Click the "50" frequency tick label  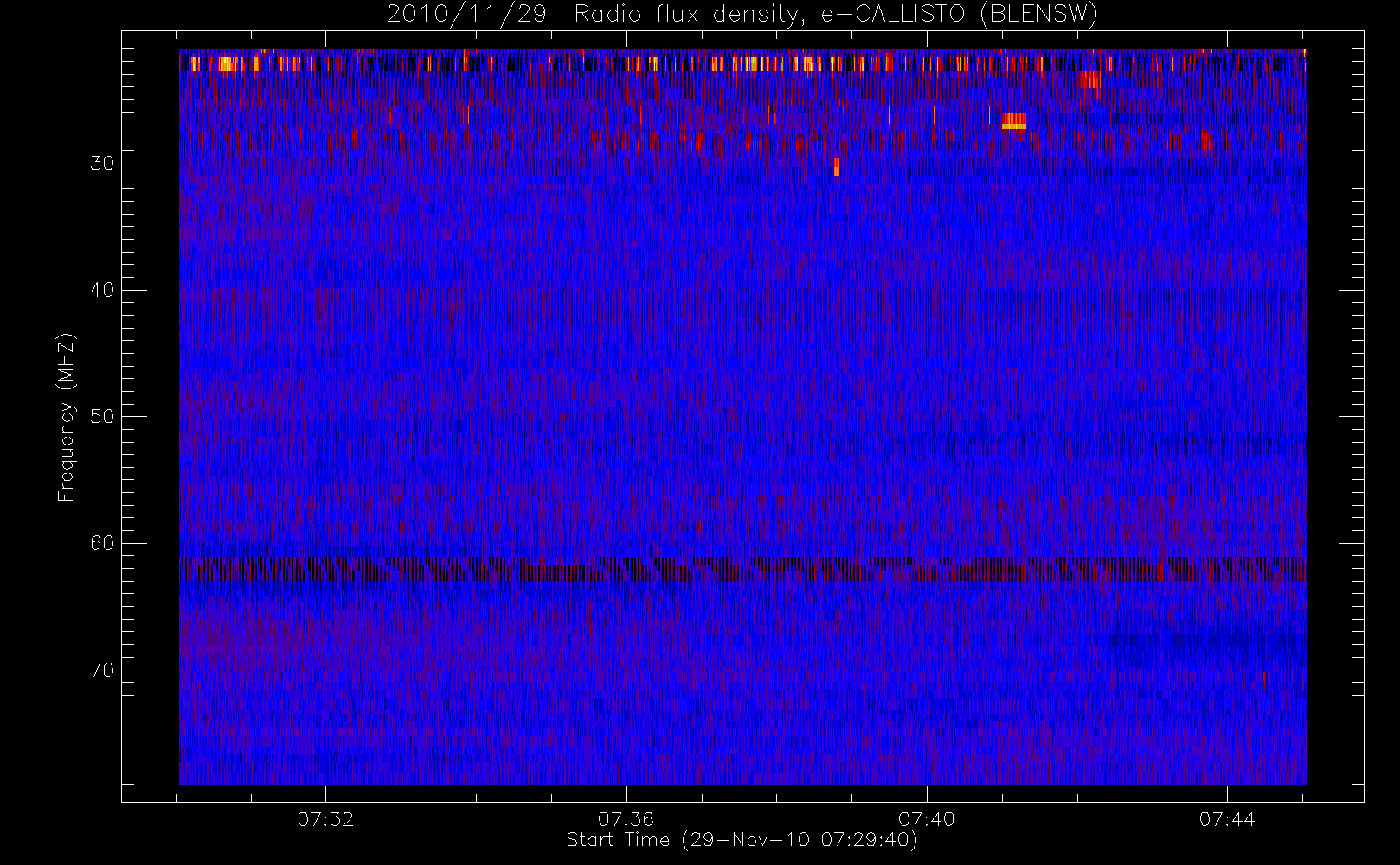tap(102, 416)
